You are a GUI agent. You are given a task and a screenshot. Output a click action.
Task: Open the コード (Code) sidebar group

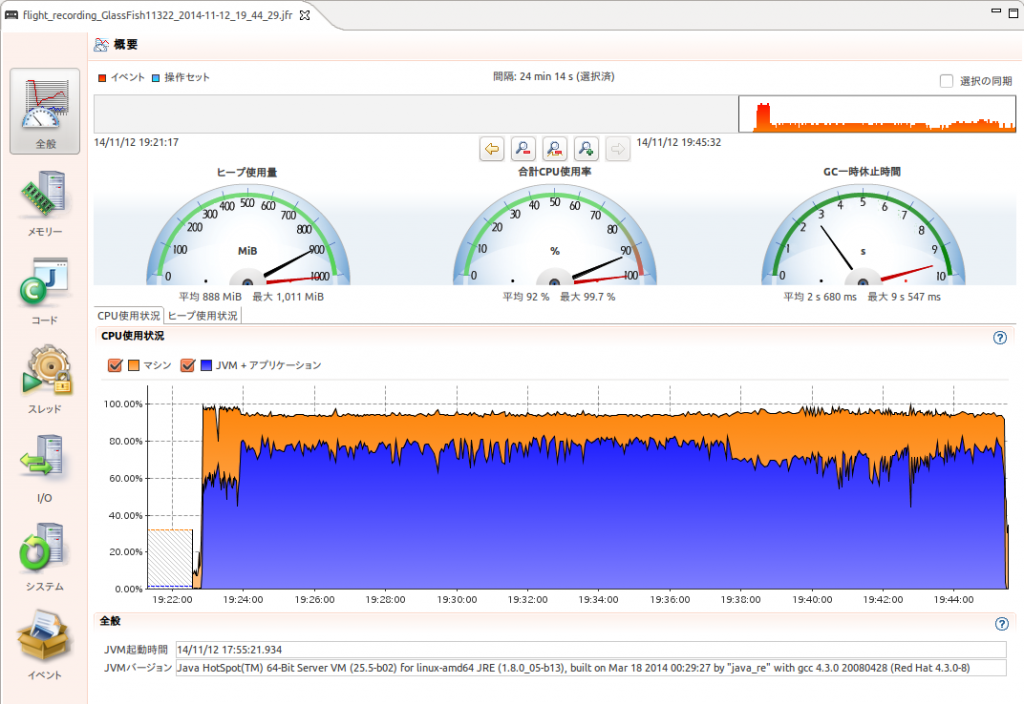coord(45,290)
